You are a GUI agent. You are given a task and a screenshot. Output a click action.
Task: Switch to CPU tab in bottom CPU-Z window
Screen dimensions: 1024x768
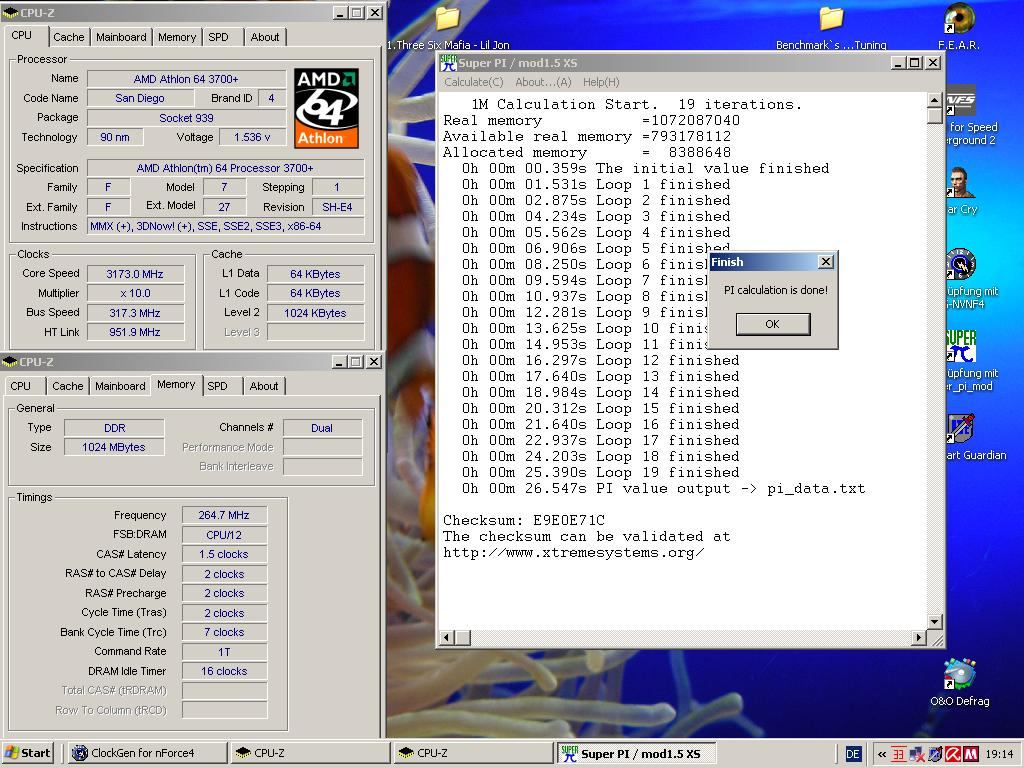21,386
